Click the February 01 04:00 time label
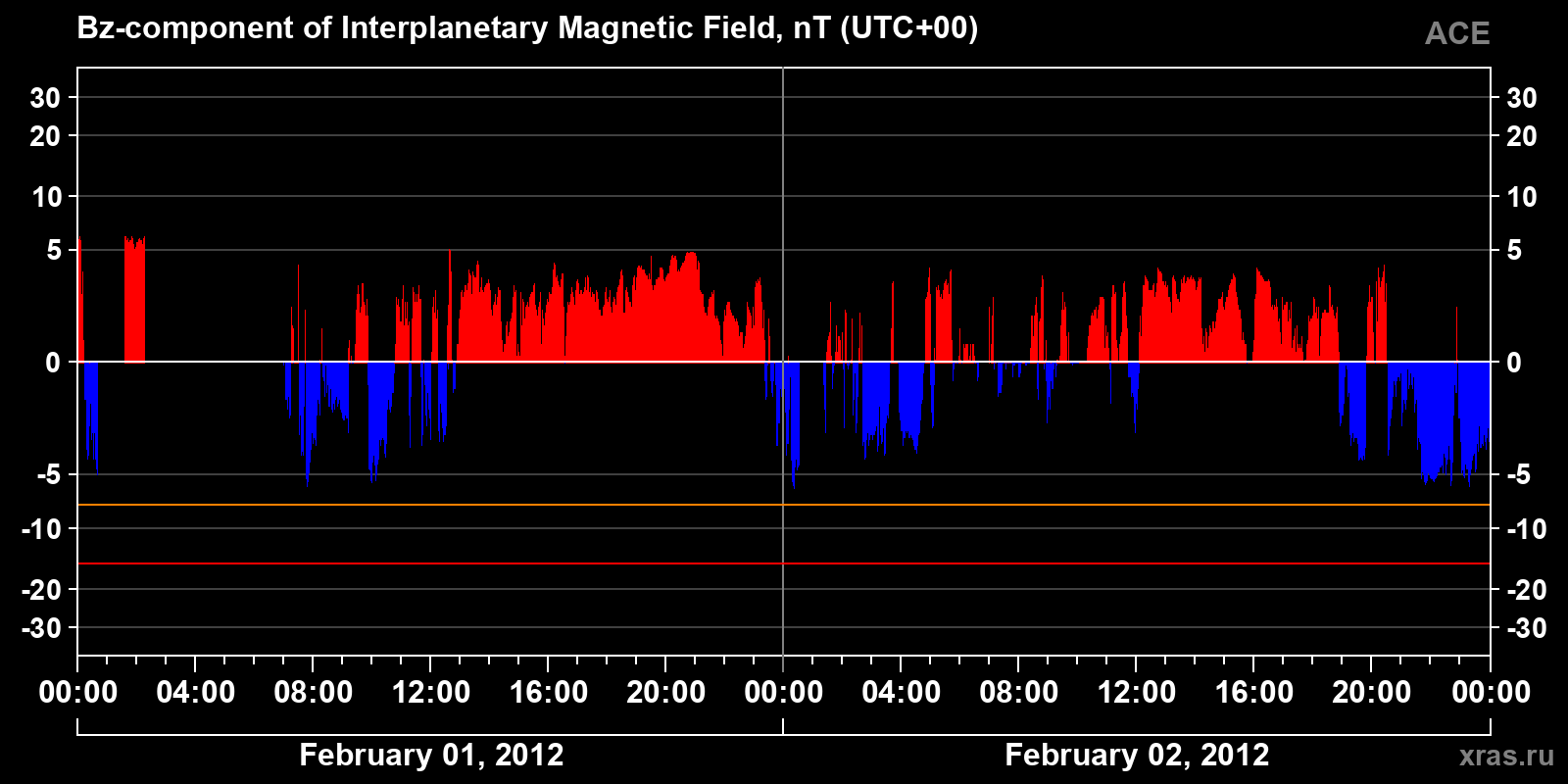Viewport: 1568px width, 784px height. click(x=195, y=692)
